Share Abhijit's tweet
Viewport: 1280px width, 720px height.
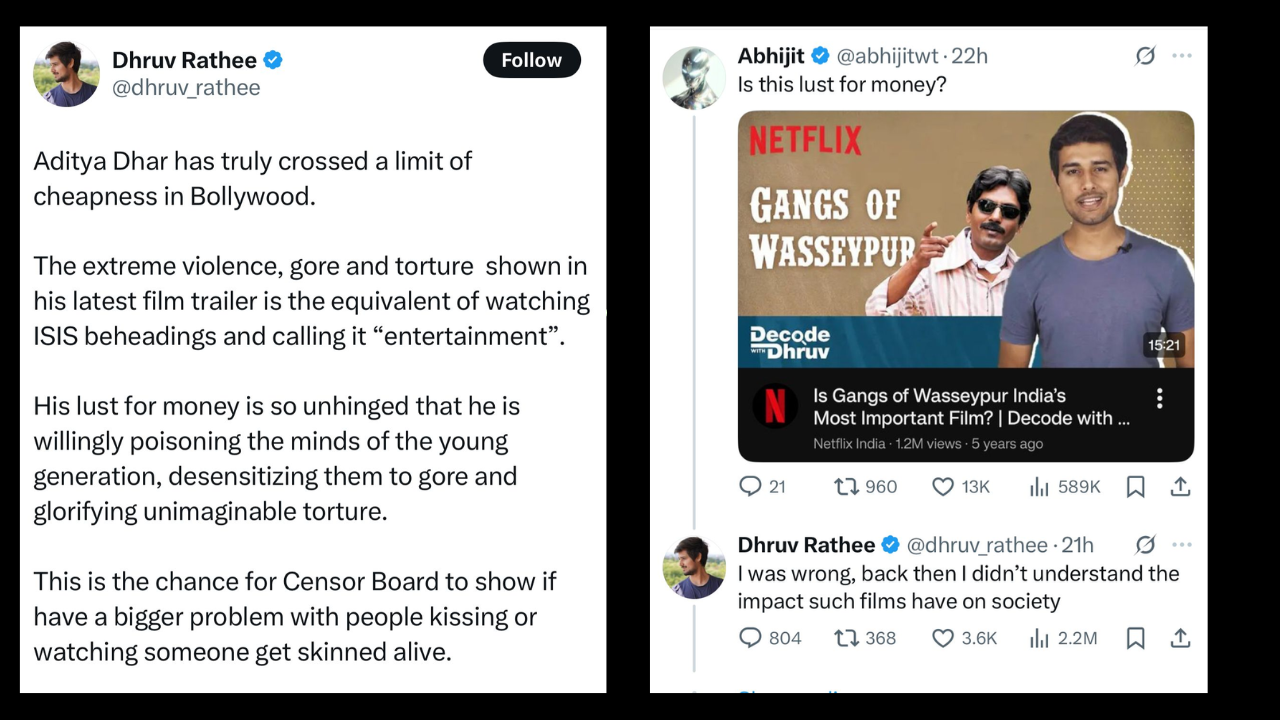[x=1180, y=486]
